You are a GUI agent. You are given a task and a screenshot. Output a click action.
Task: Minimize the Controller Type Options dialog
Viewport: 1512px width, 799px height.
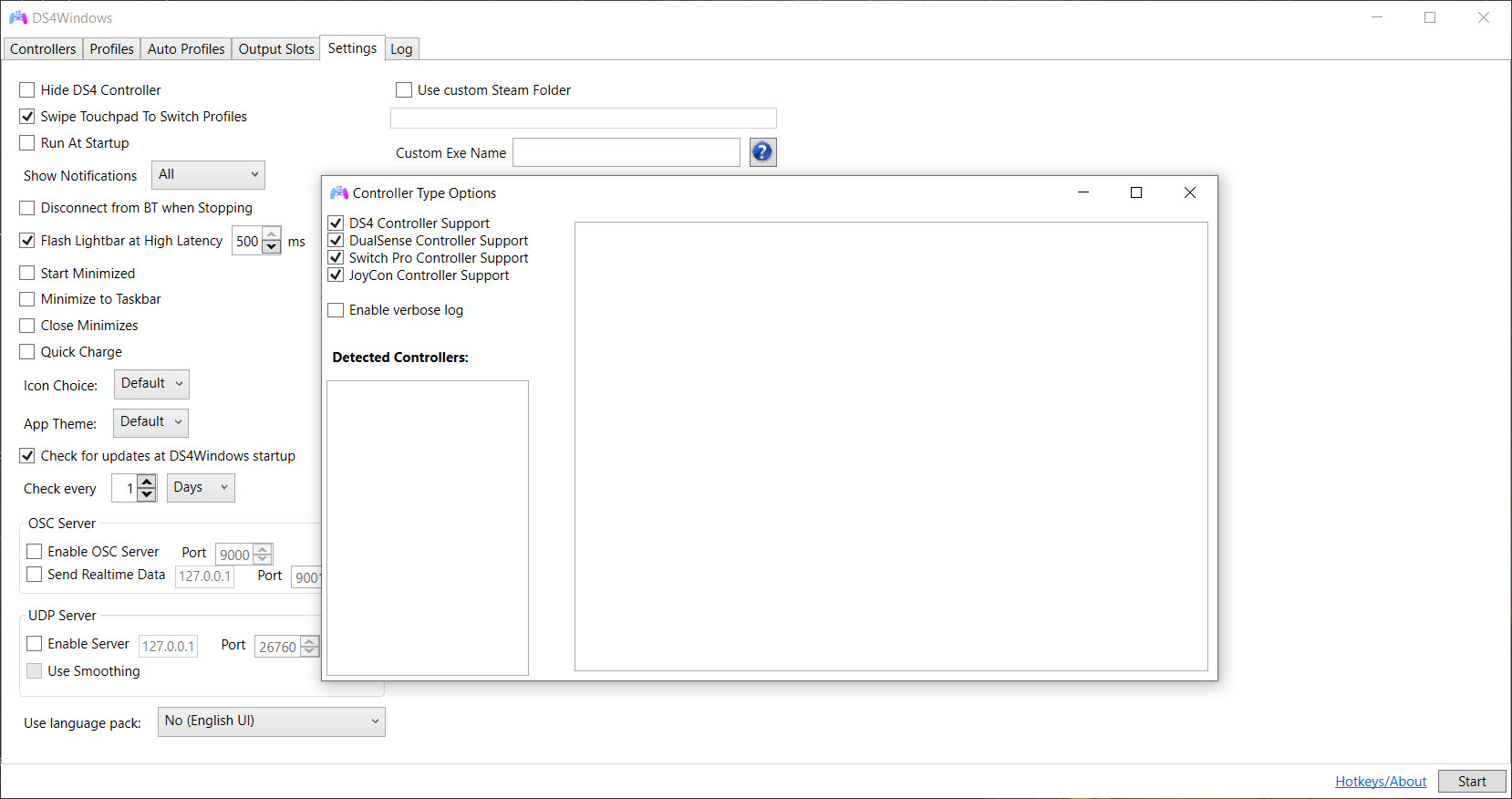pyautogui.click(x=1083, y=192)
